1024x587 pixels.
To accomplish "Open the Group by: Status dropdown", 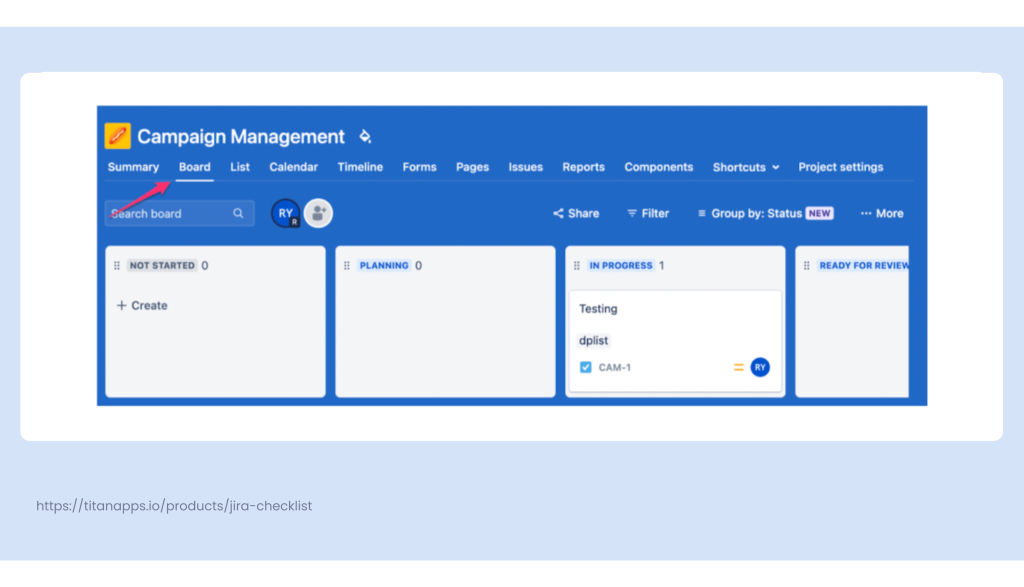I will coord(757,213).
